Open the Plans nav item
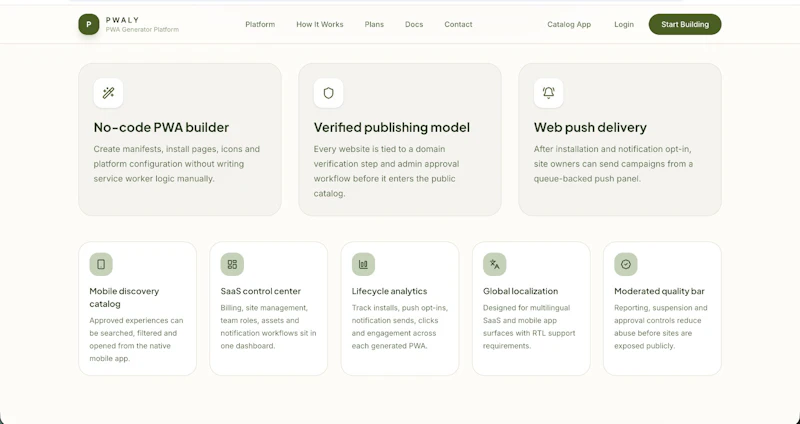Image resolution: width=800 pixels, height=424 pixels. pos(374,24)
